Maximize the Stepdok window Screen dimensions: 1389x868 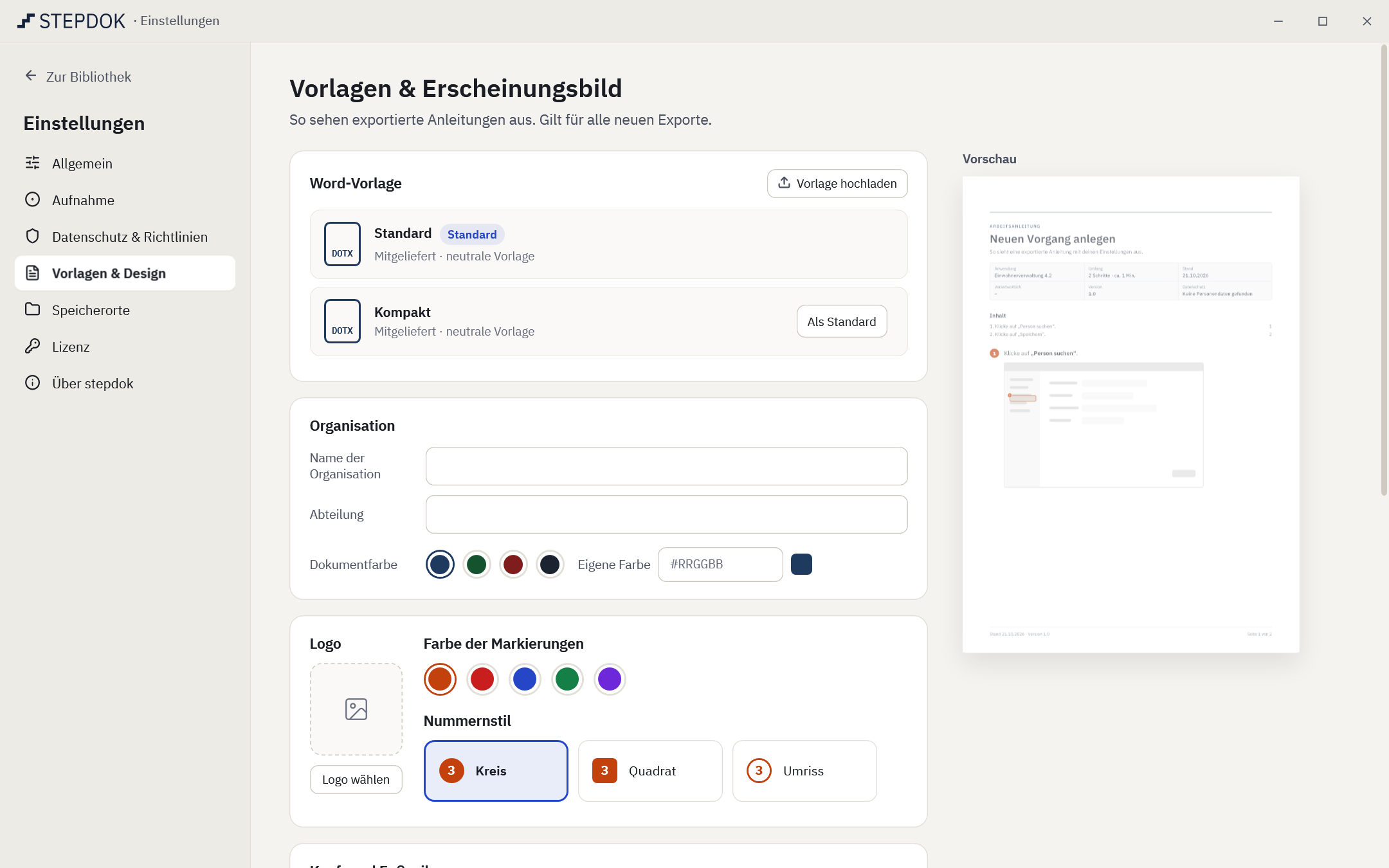tap(1323, 21)
